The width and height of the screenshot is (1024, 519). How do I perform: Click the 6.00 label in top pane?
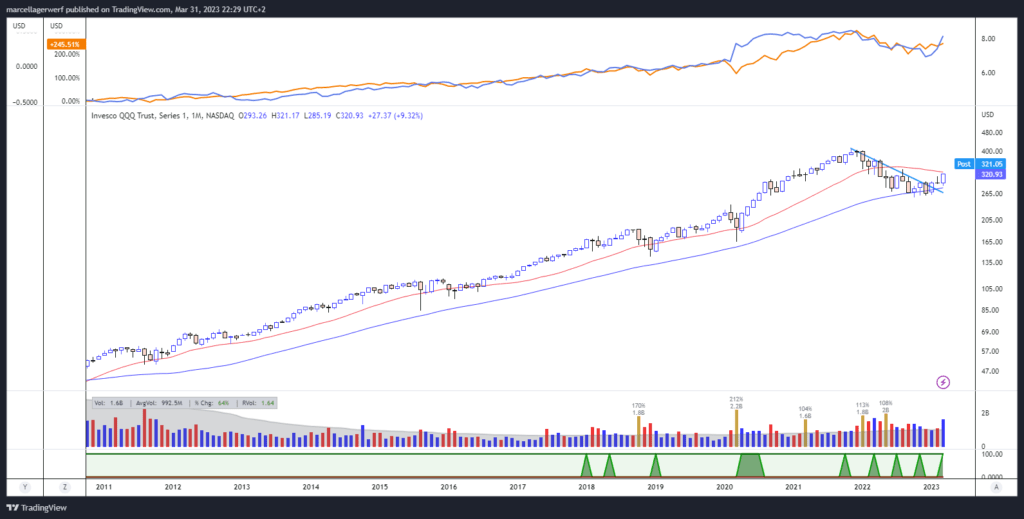pyautogui.click(x=988, y=73)
